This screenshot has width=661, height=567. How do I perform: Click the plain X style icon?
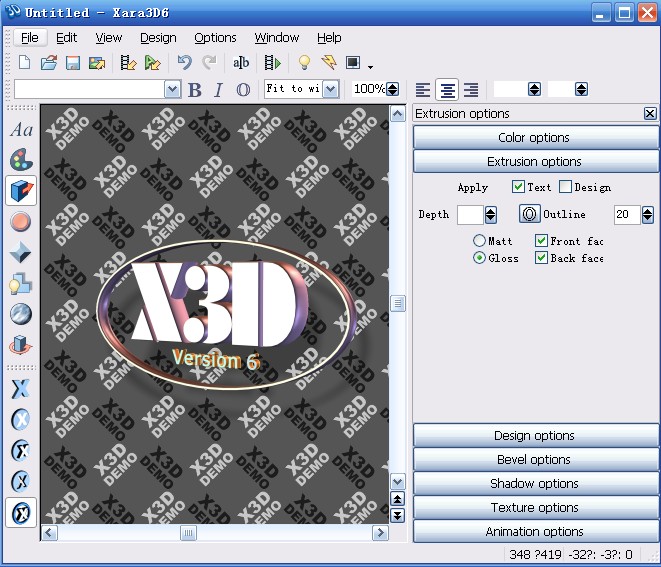click(20, 388)
